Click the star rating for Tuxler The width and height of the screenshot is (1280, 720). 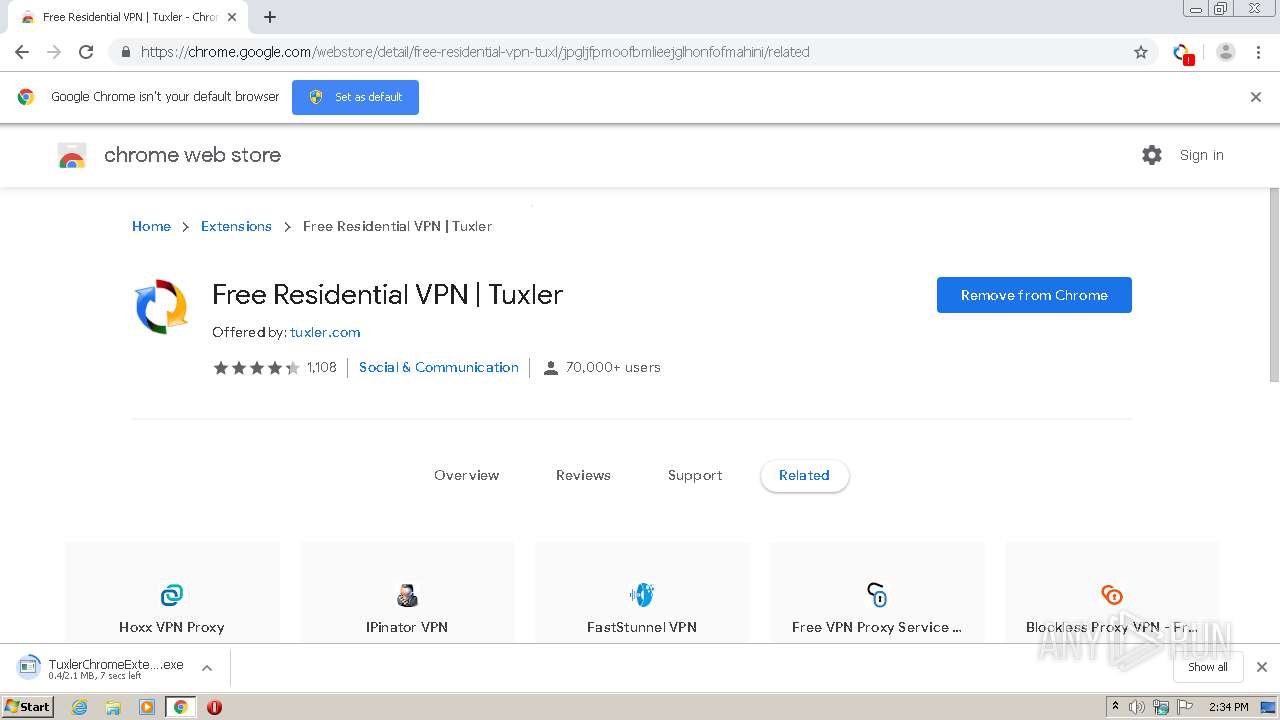(256, 368)
